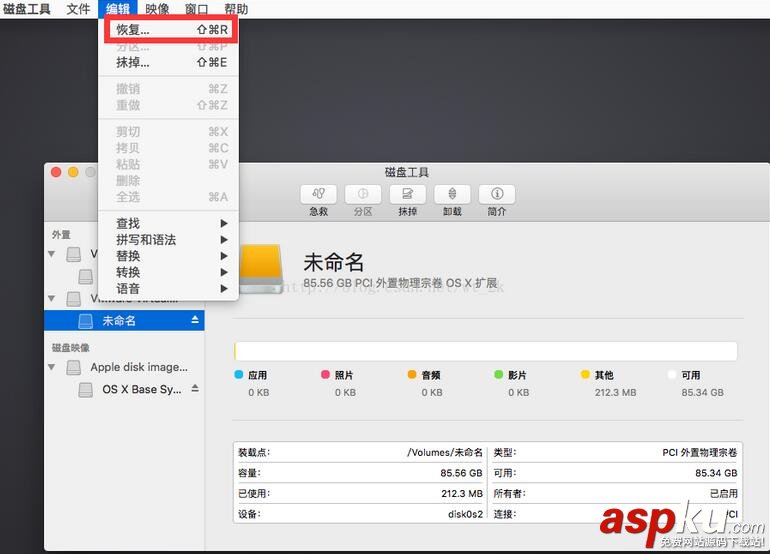Screen dimensions: 770x554
Task: Click the 未命名 volume title text
Action: pyautogui.click(x=333, y=262)
